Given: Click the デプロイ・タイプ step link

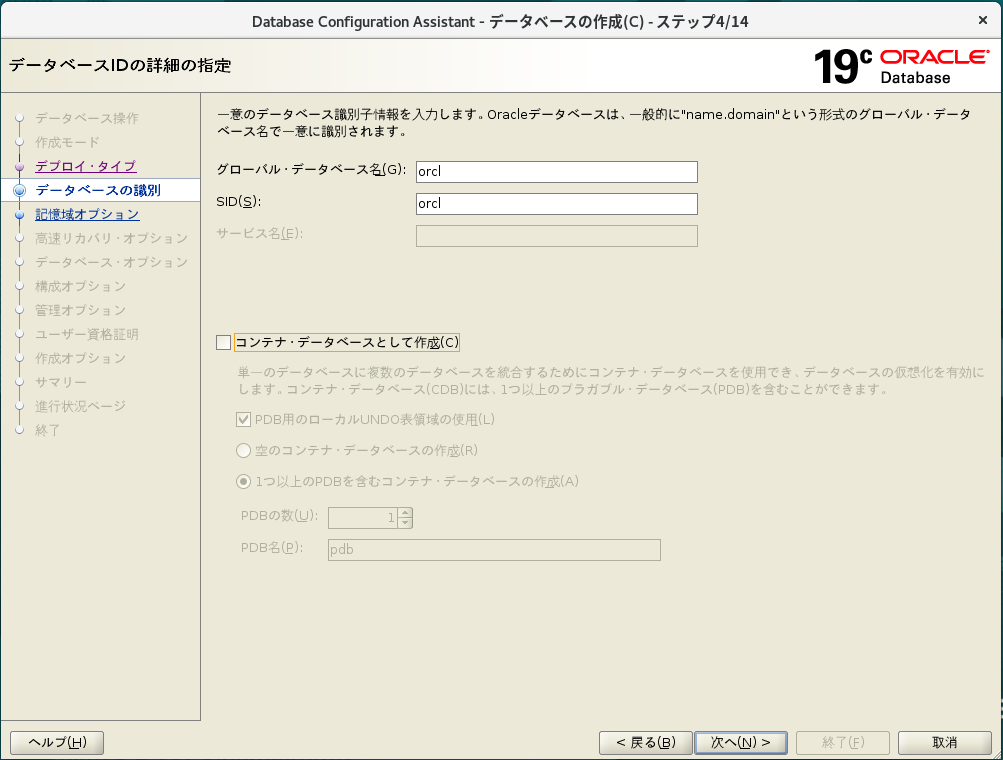Looking at the screenshot, I should coord(85,166).
